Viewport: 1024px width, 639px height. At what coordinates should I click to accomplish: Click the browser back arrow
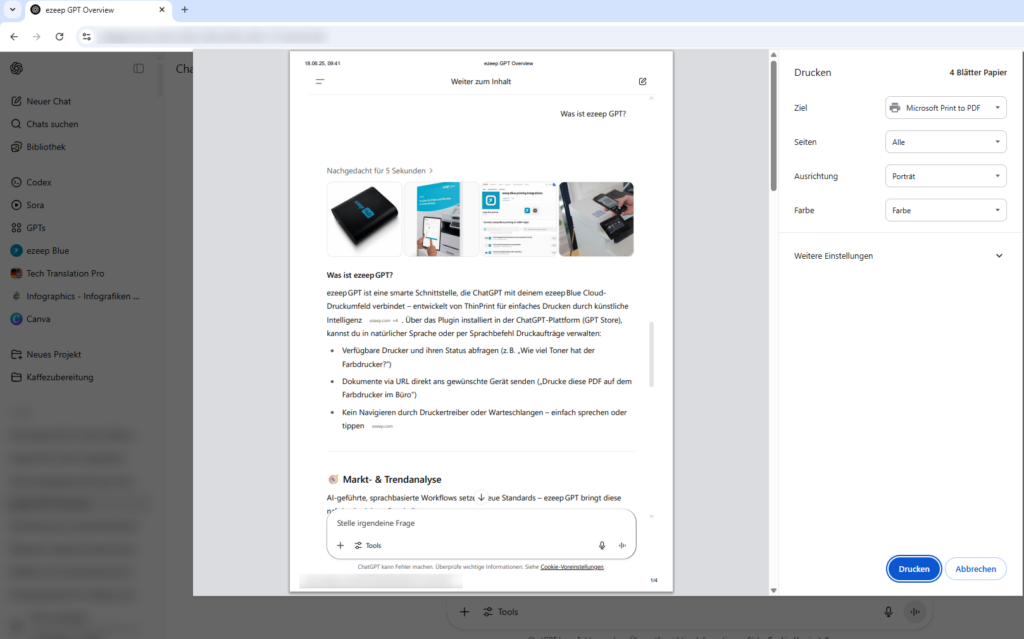pos(14,37)
